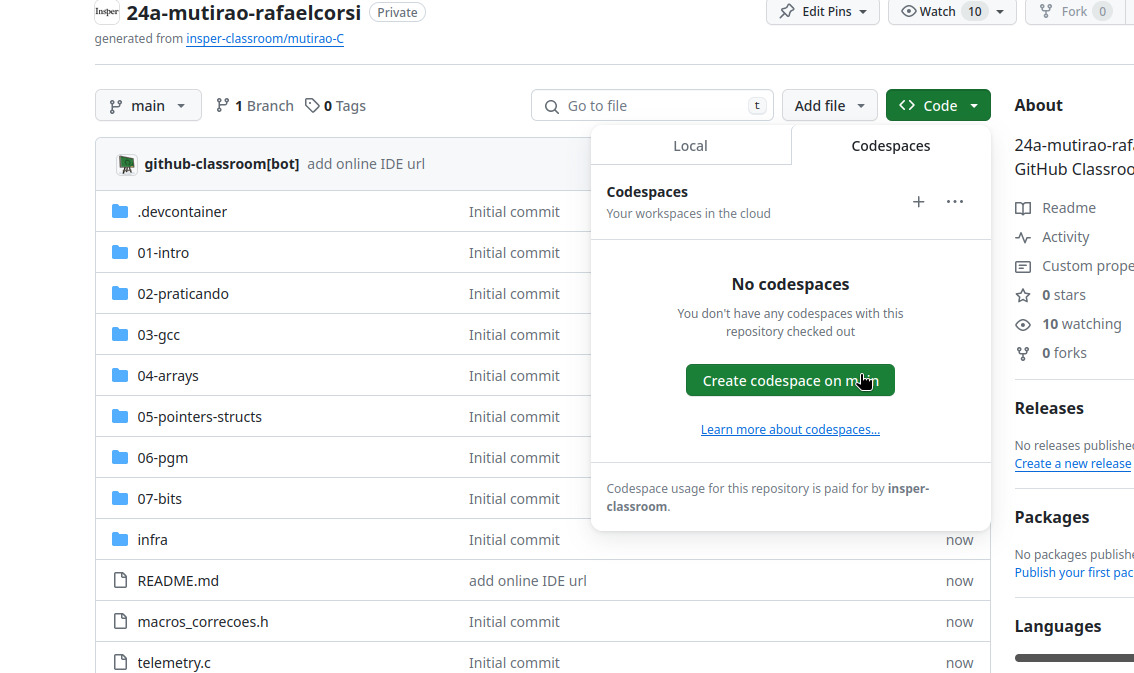Viewport: 1134px width, 673px height.
Task: Expand the Add file dropdown
Action: (830, 106)
